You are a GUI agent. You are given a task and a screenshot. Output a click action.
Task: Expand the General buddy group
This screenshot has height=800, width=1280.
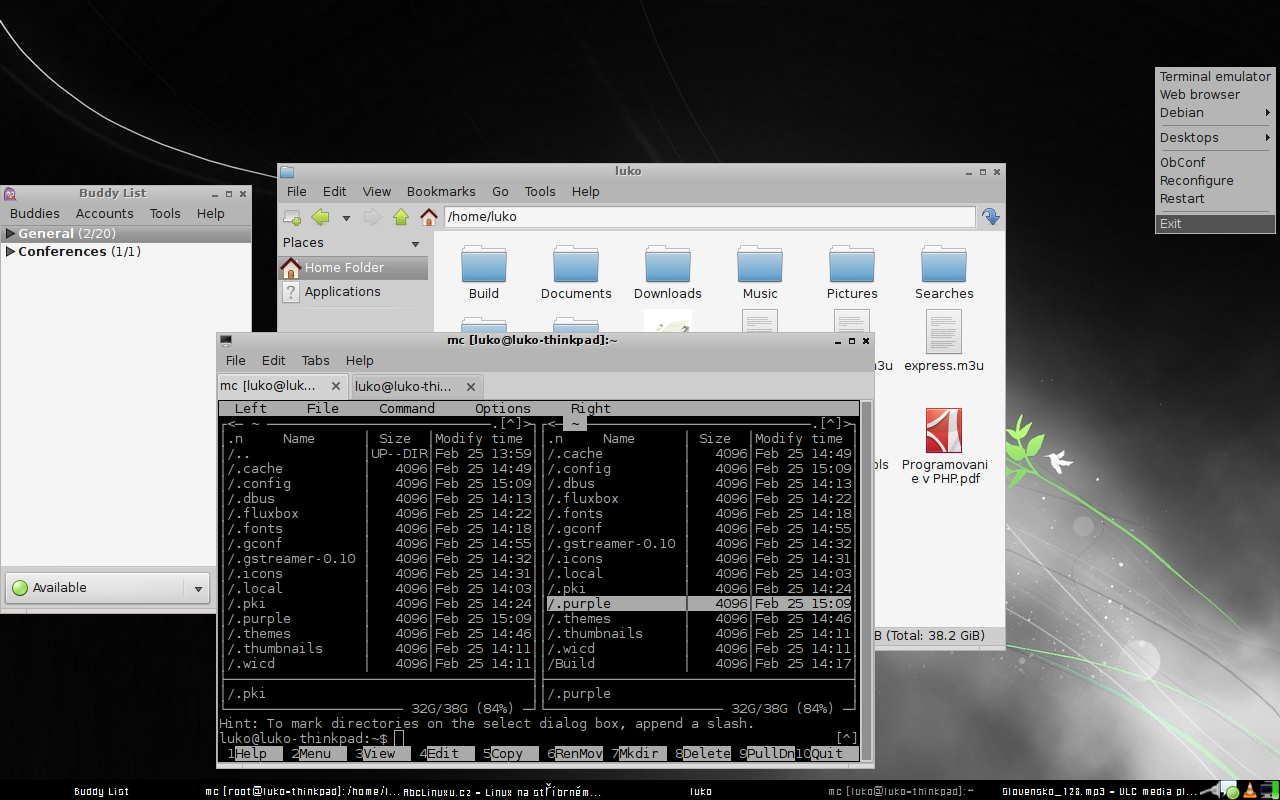coord(11,234)
